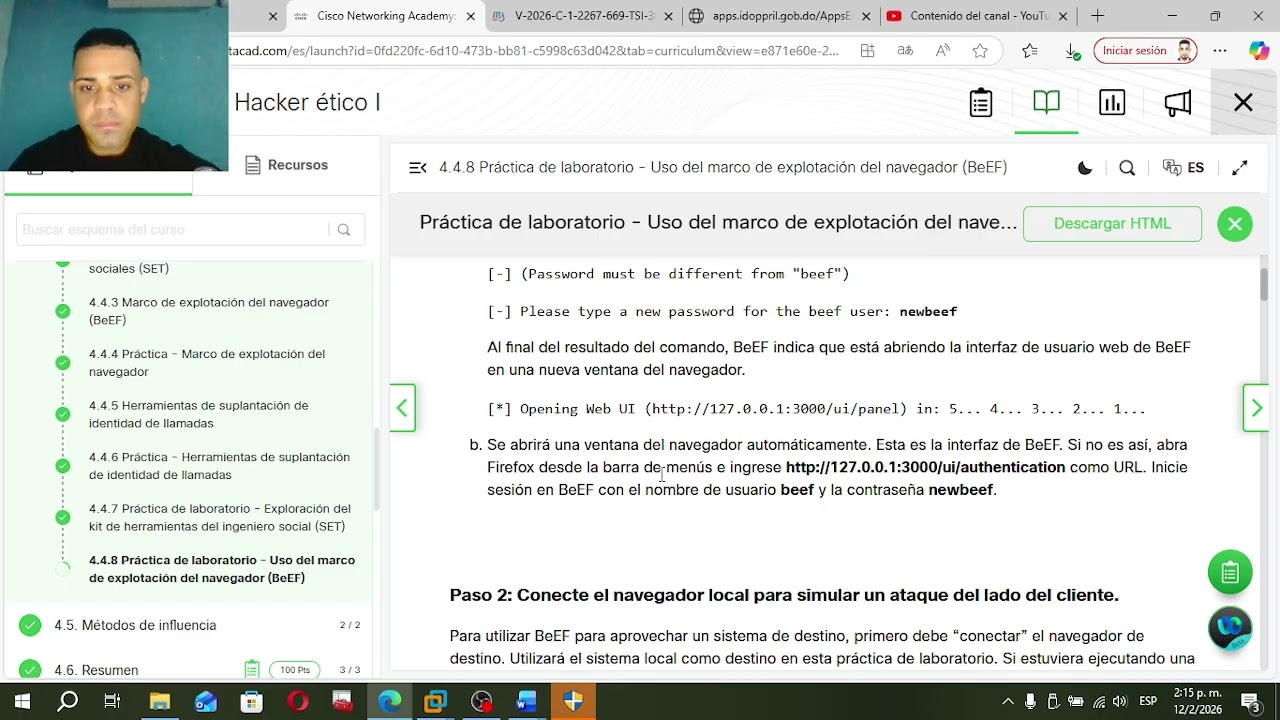Open the course notes clipboard icon
This screenshot has width=1280, height=720.
coord(981,102)
